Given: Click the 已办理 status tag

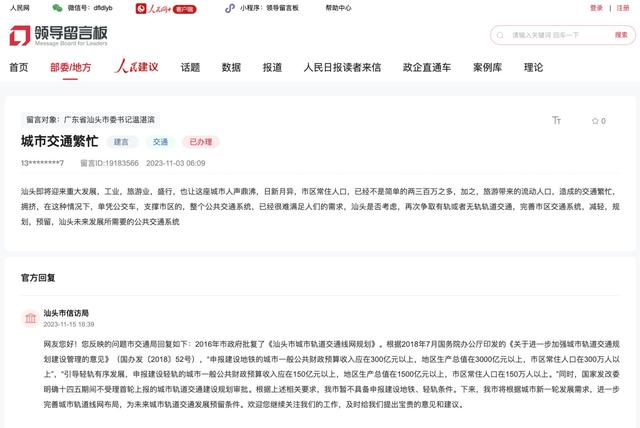Looking at the screenshot, I should tap(201, 142).
